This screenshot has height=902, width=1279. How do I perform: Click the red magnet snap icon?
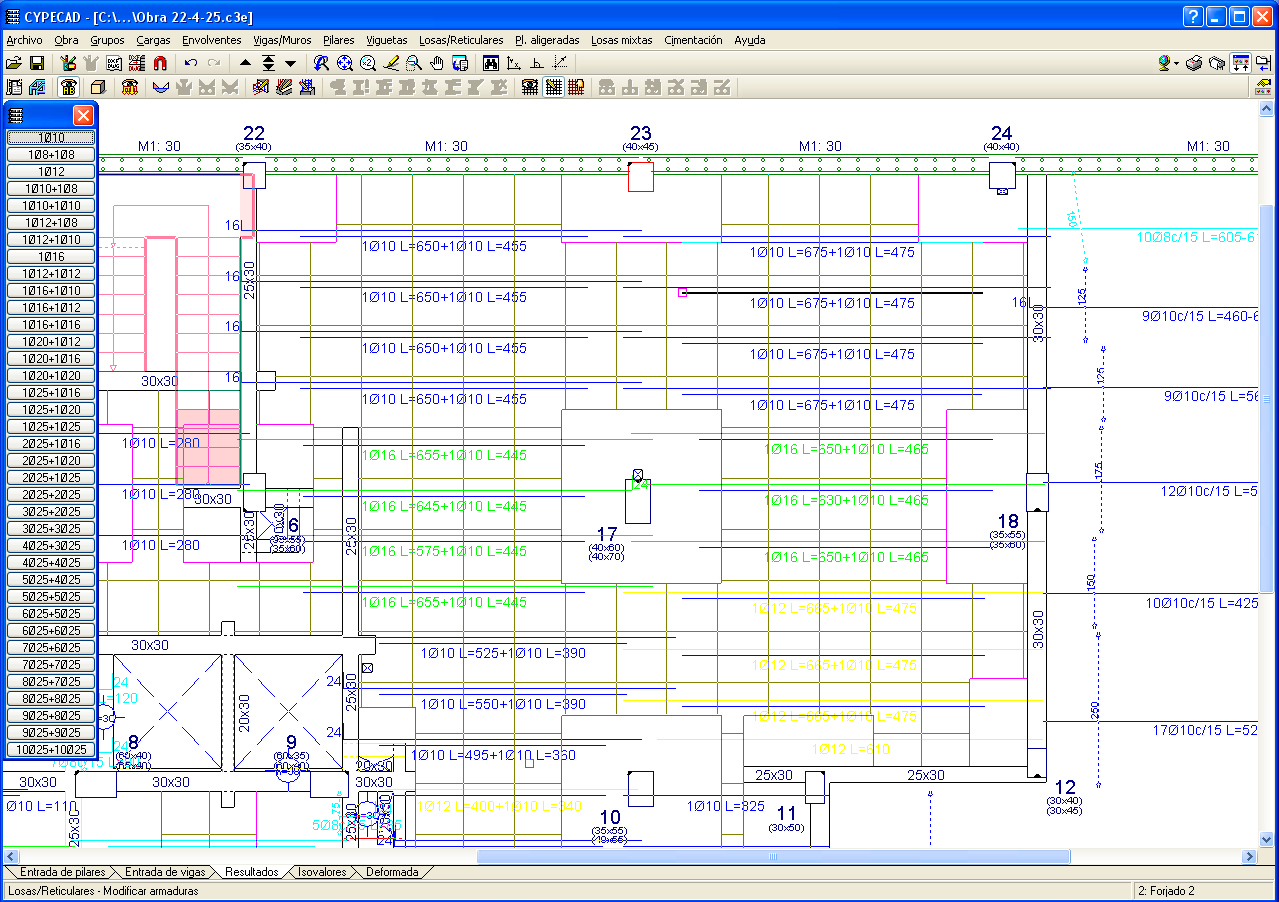pyautogui.click(x=160, y=63)
